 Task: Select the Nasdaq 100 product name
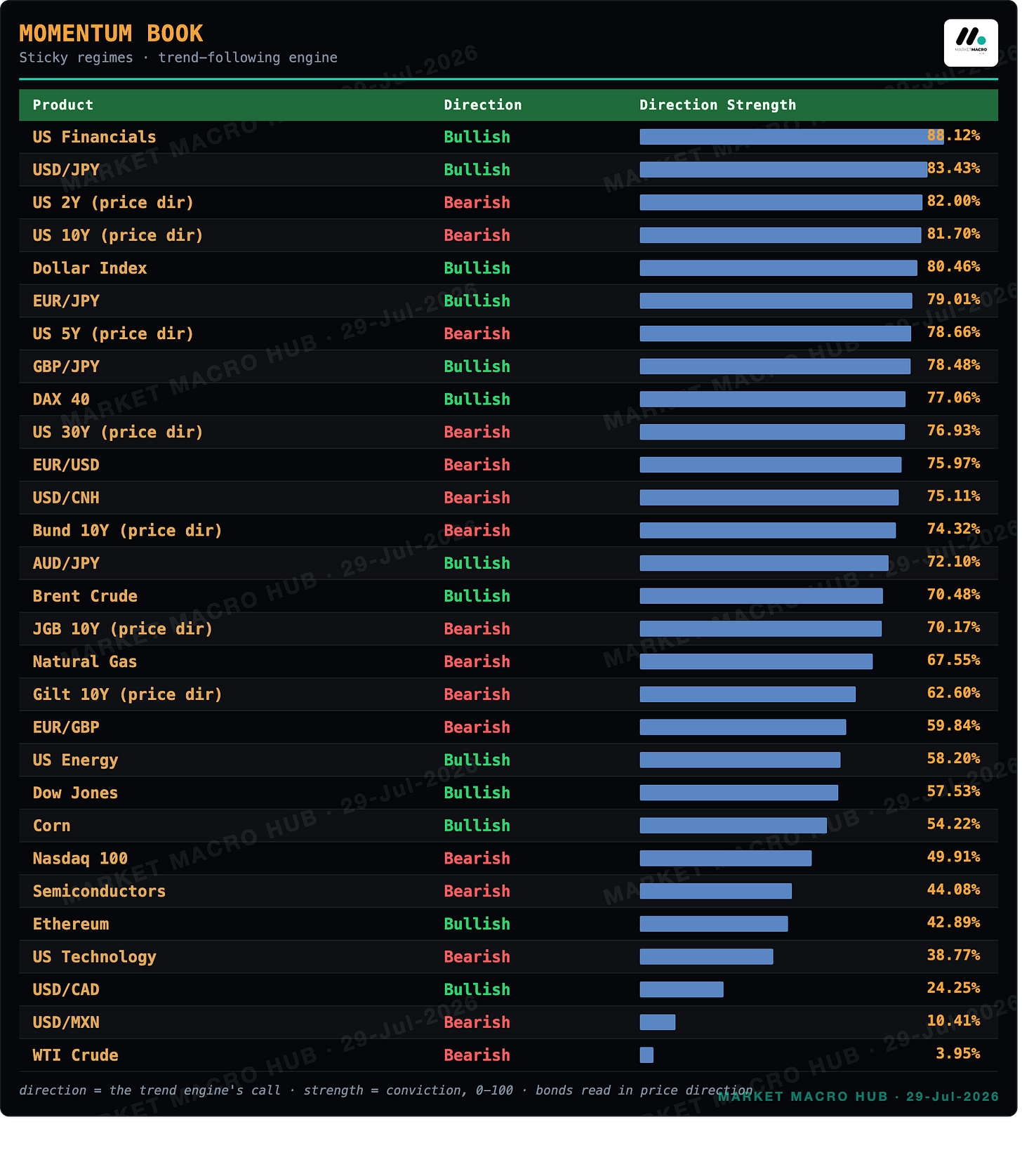[x=80, y=859]
